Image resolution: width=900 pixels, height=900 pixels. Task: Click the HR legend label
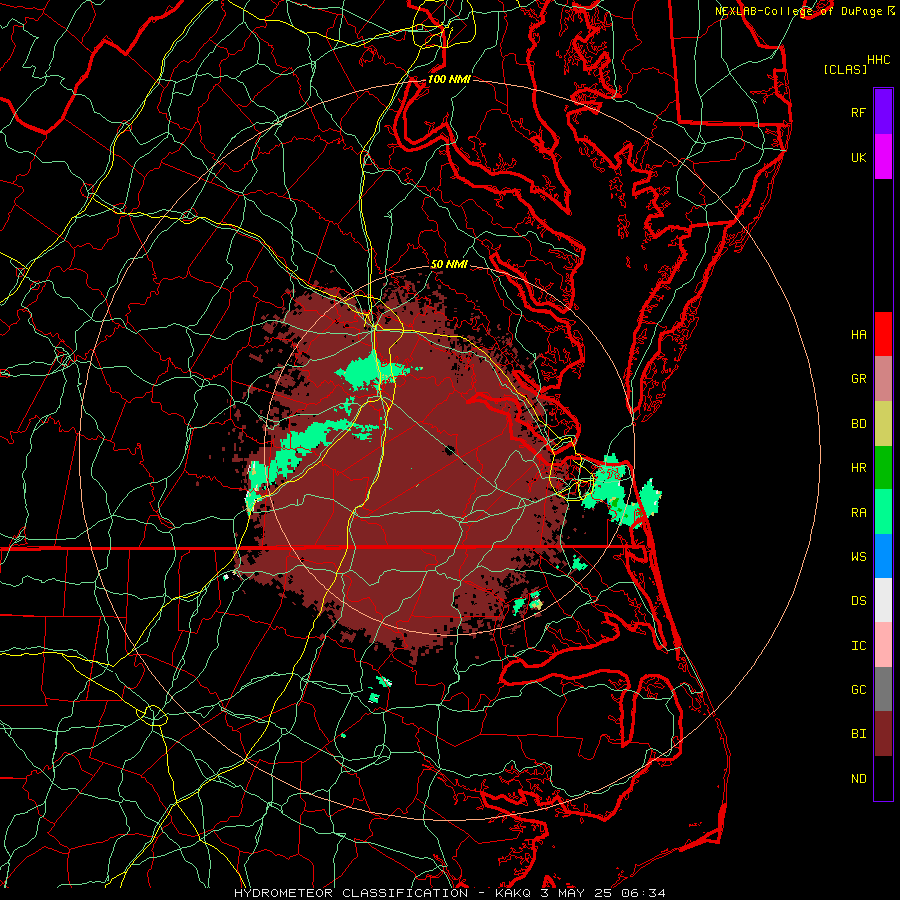[858, 468]
